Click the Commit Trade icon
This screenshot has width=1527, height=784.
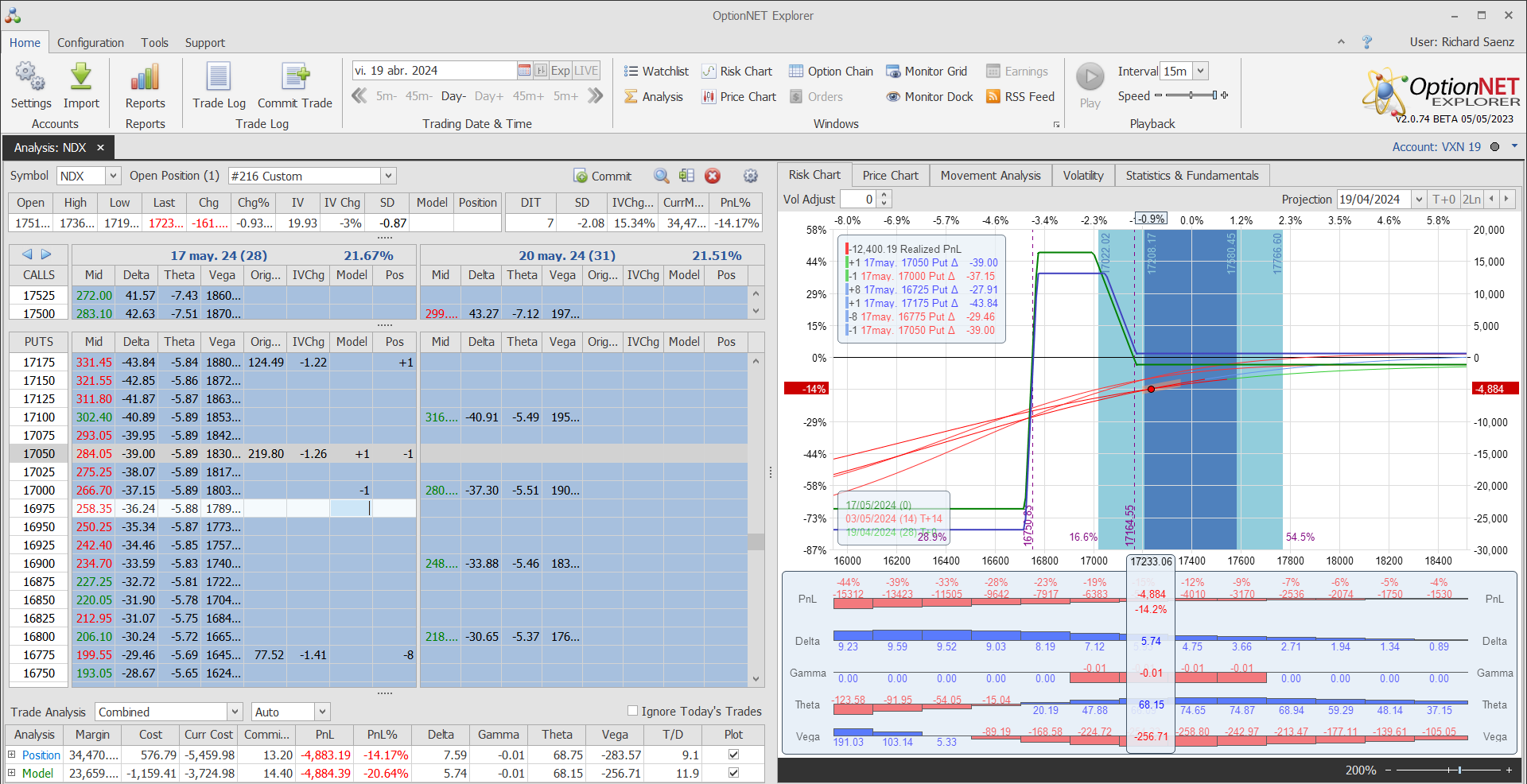pos(295,79)
